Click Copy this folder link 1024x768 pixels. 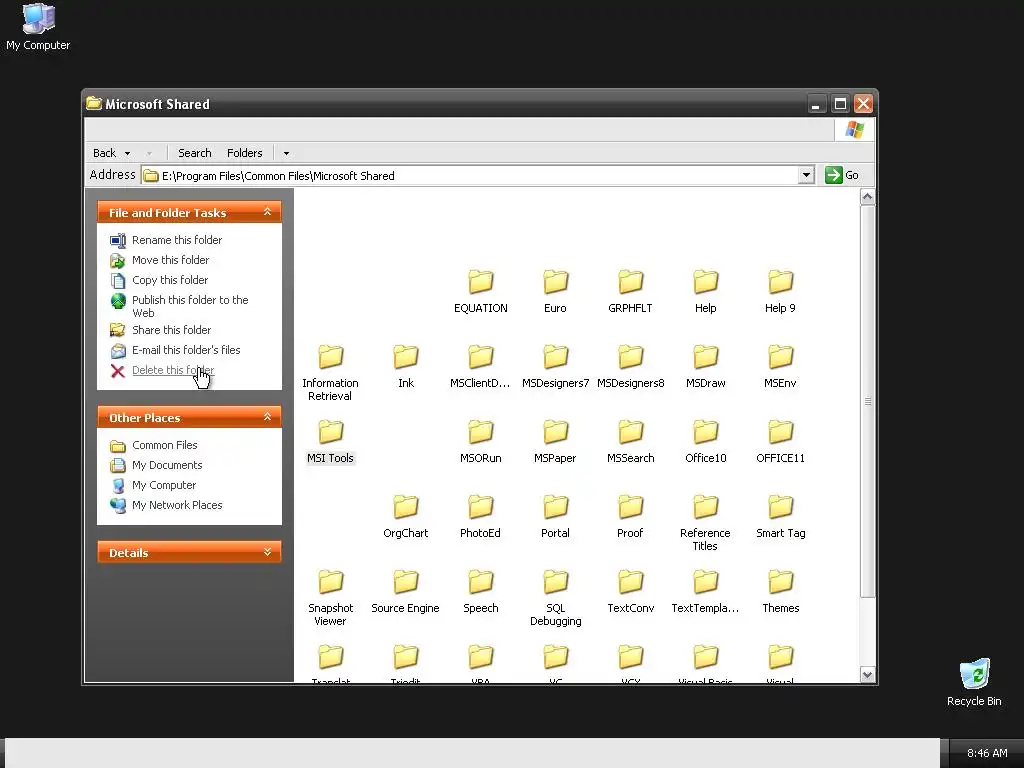coord(170,280)
